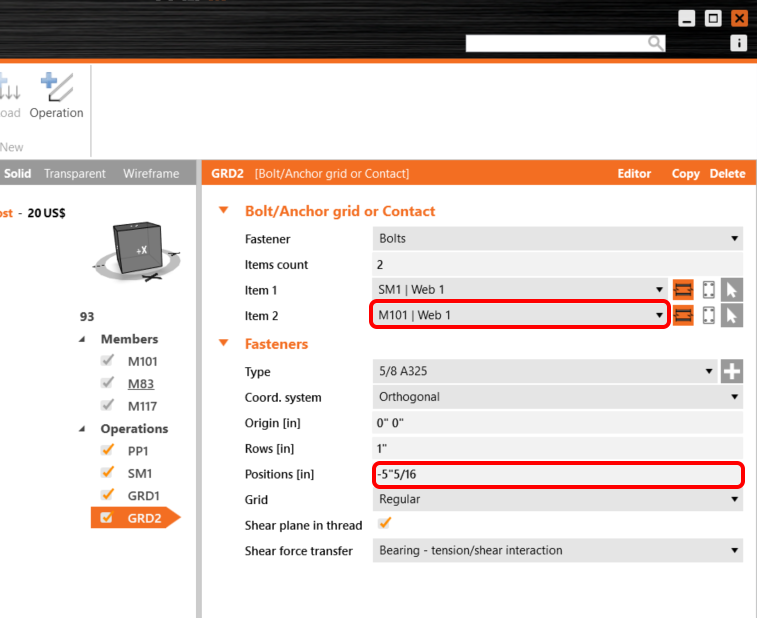757x618 pixels.
Task: Switch to Solid view mode
Action: click(x=17, y=173)
